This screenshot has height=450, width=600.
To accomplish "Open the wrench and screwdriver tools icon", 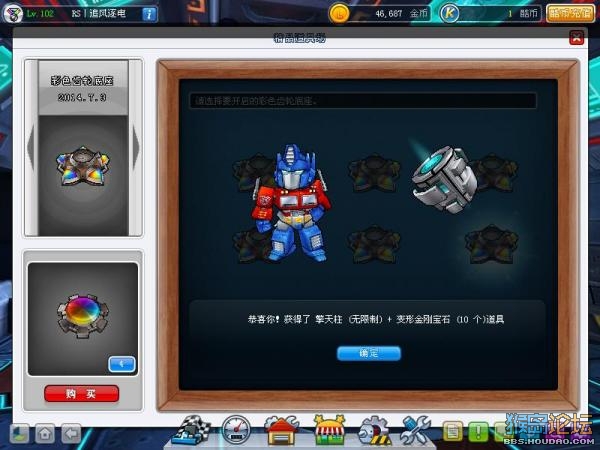I will (416, 430).
